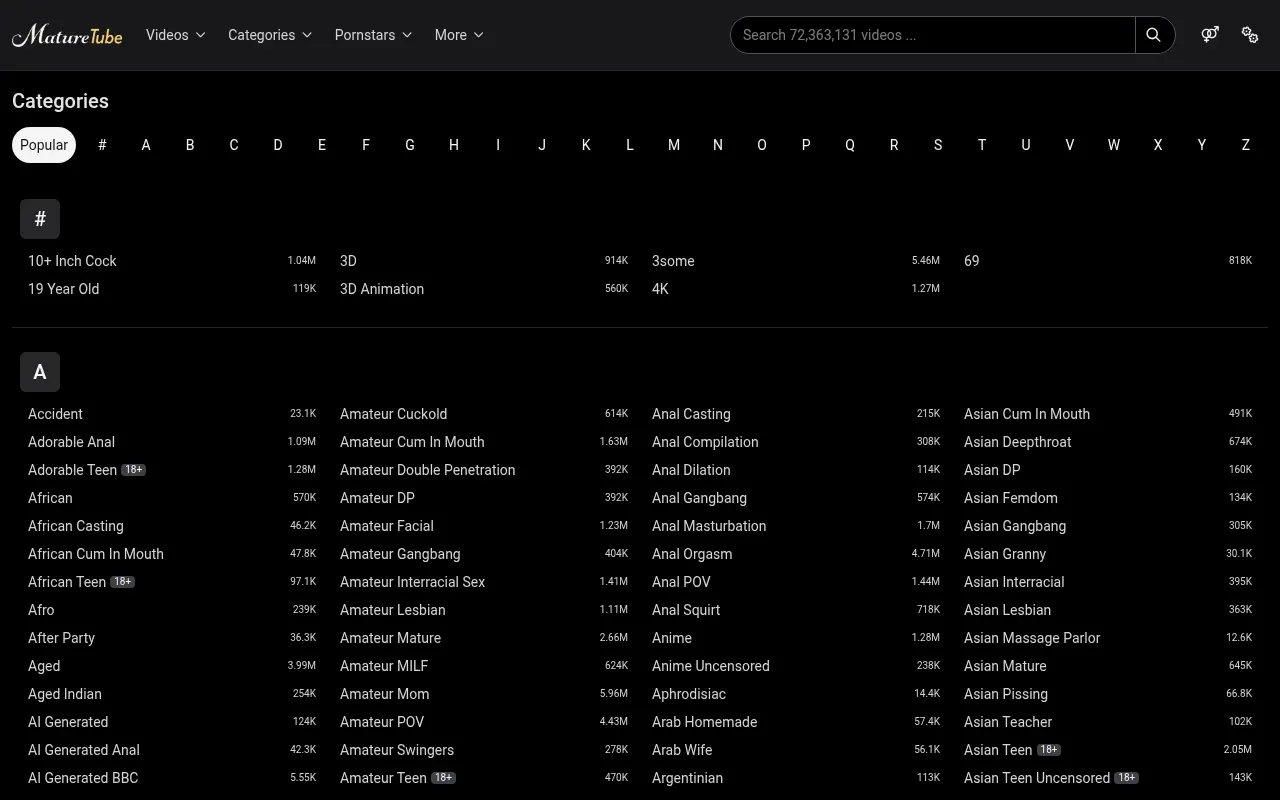Jump to letter K categories
This screenshot has width=1280, height=800.
point(586,145)
